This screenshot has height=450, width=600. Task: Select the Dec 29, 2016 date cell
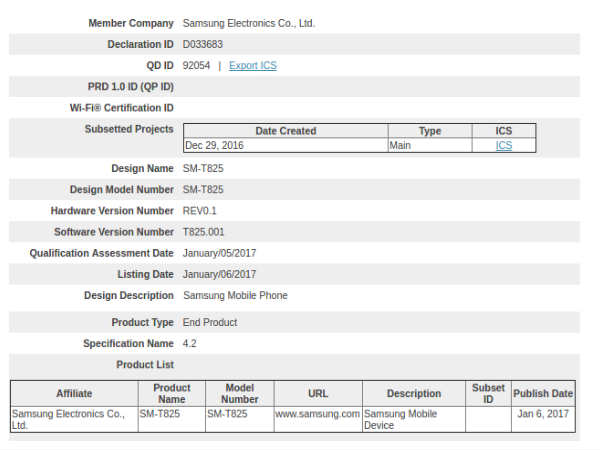coord(214,145)
